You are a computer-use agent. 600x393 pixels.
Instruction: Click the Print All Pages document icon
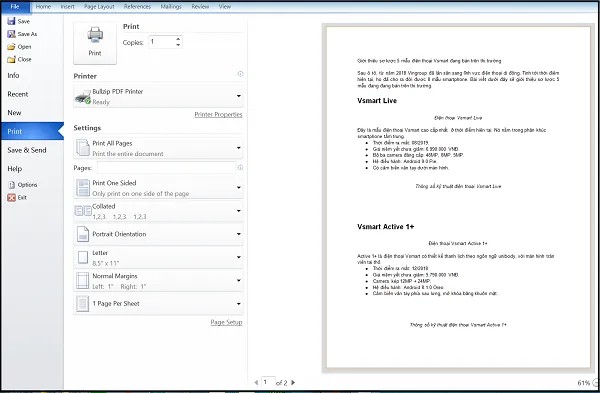pyautogui.click(x=83, y=148)
